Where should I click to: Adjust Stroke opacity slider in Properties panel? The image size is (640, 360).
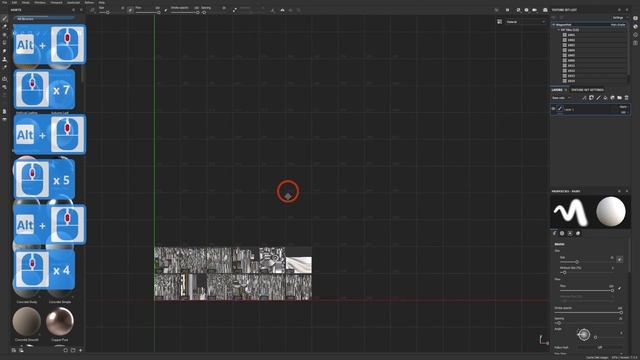[x=589, y=312]
